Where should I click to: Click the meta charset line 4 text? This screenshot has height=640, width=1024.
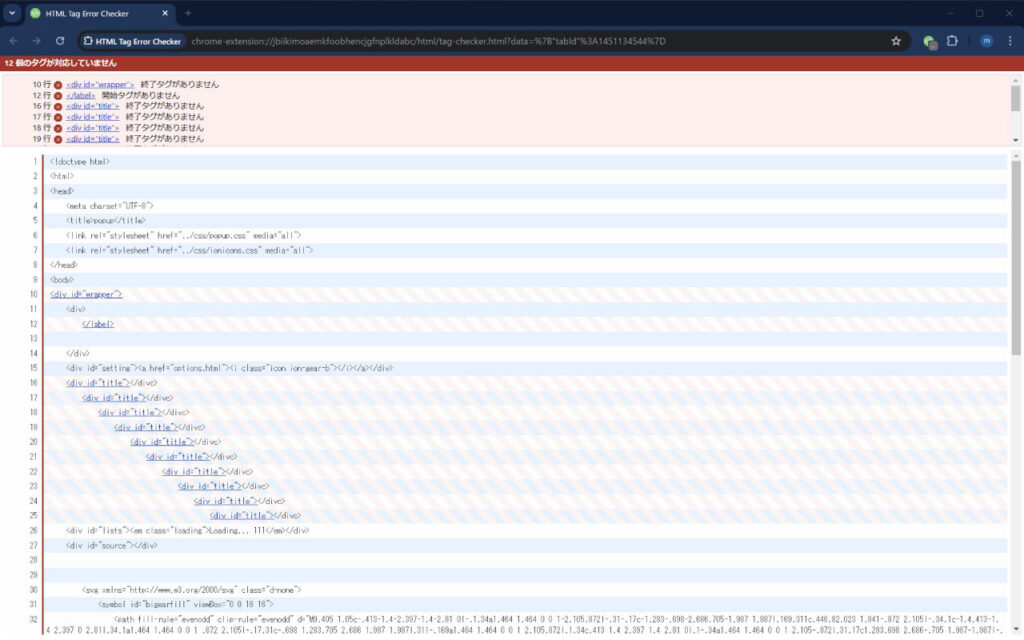pyautogui.click(x=110, y=206)
